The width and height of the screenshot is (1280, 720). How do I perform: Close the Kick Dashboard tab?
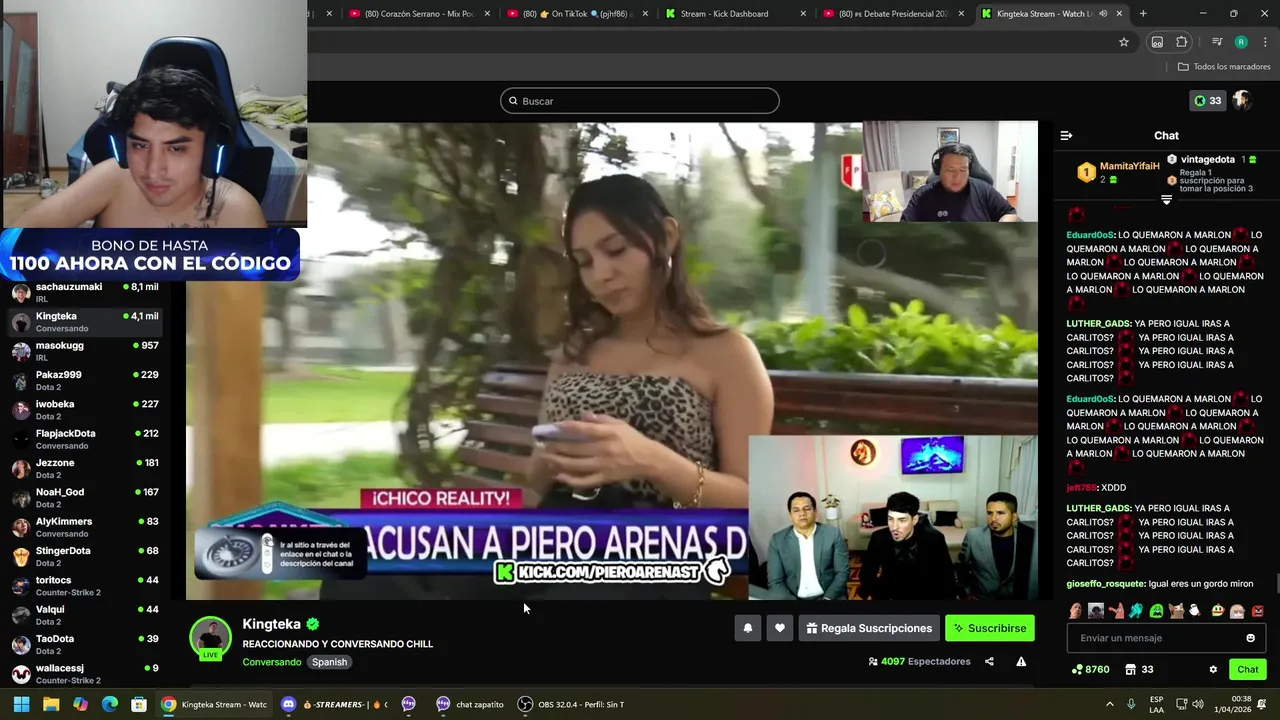click(x=804, y=14)
